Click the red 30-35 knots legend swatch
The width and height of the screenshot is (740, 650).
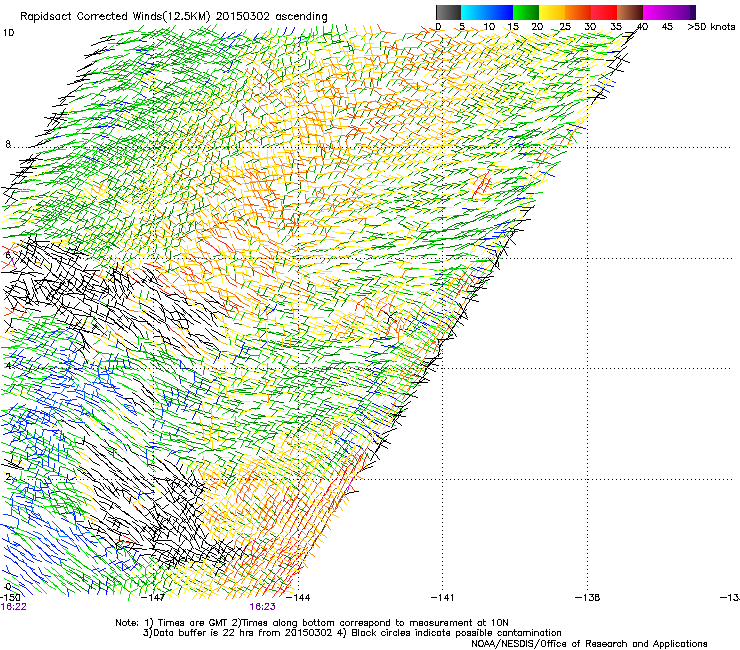click(x=604, y=12)
